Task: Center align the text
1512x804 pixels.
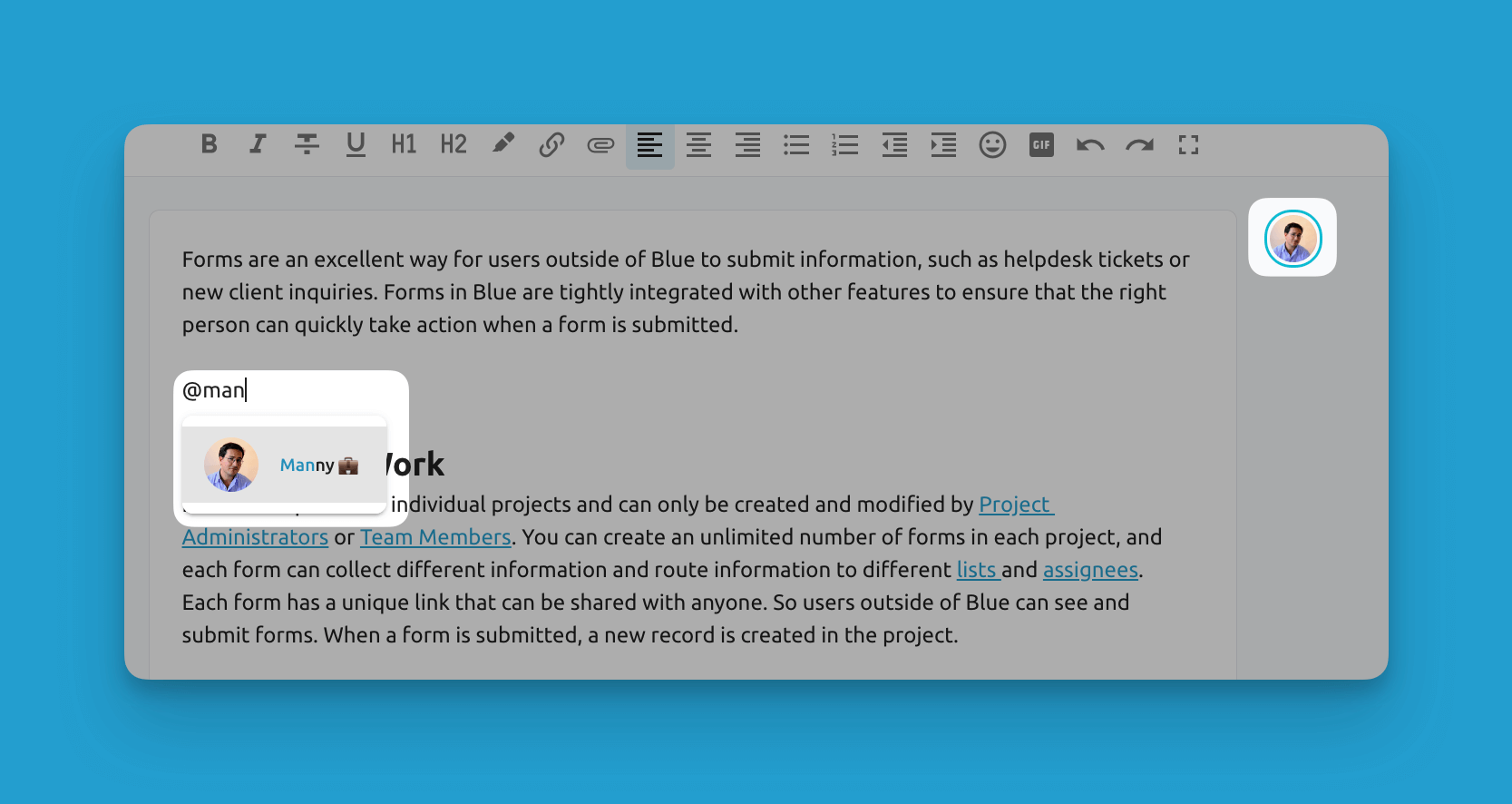Action: [x=698, y=145]
